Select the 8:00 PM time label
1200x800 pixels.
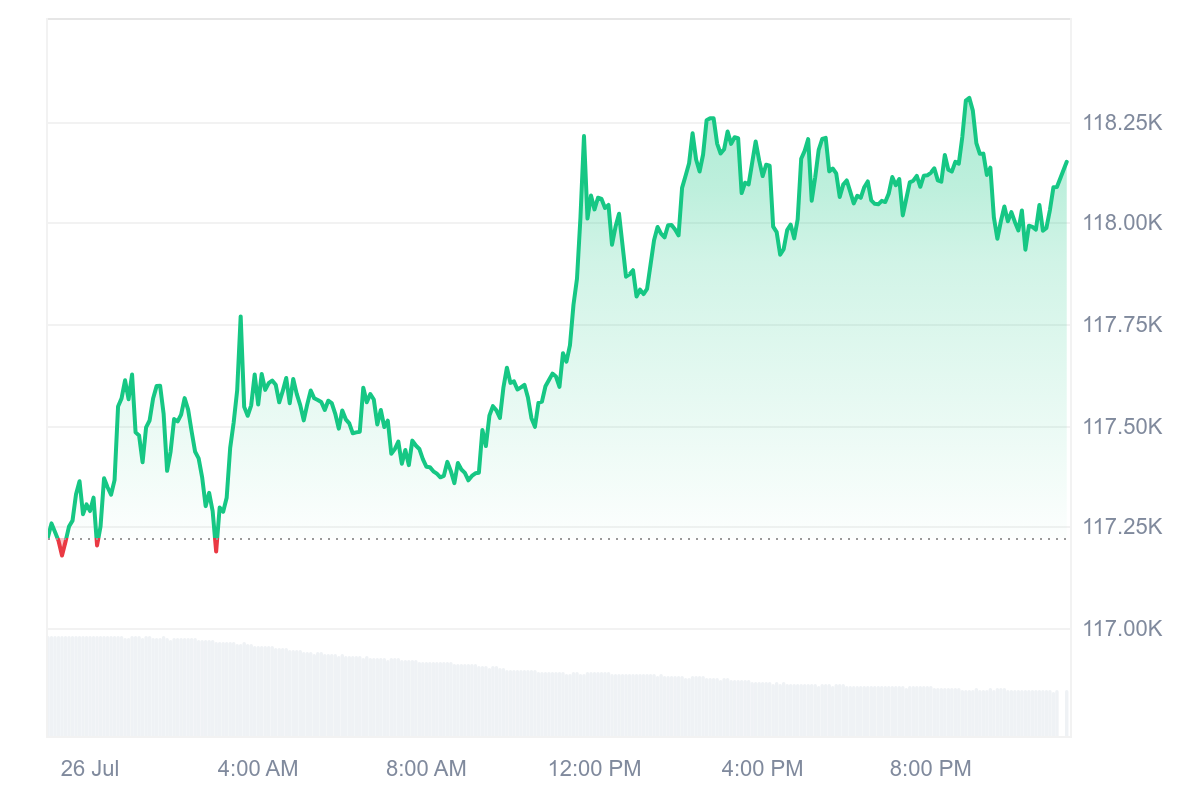[x=930, y=768]
